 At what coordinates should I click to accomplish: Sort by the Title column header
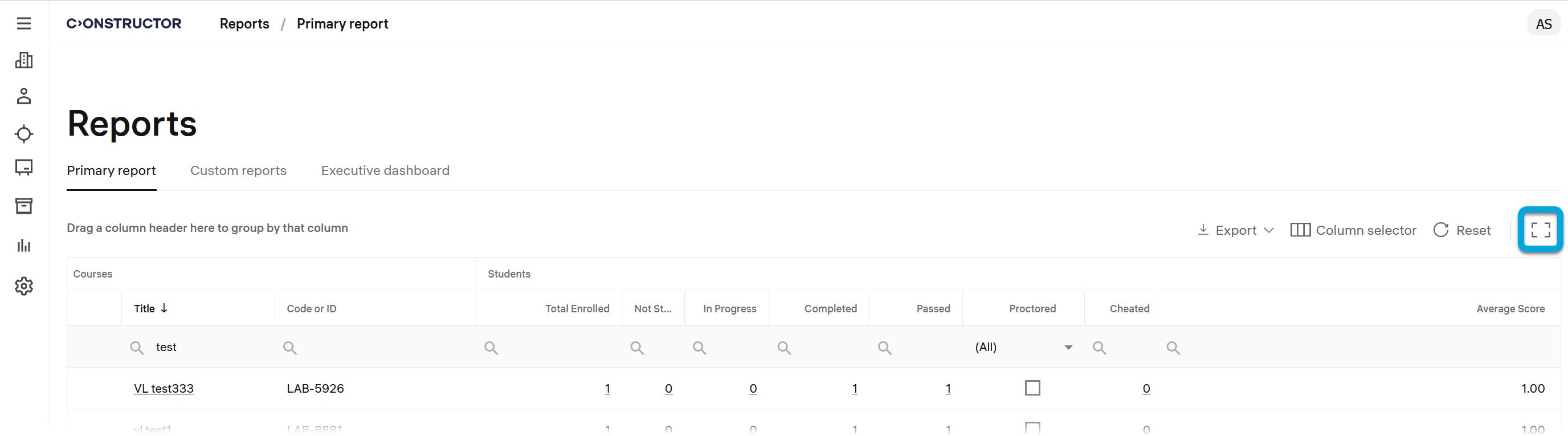[145, 309]
